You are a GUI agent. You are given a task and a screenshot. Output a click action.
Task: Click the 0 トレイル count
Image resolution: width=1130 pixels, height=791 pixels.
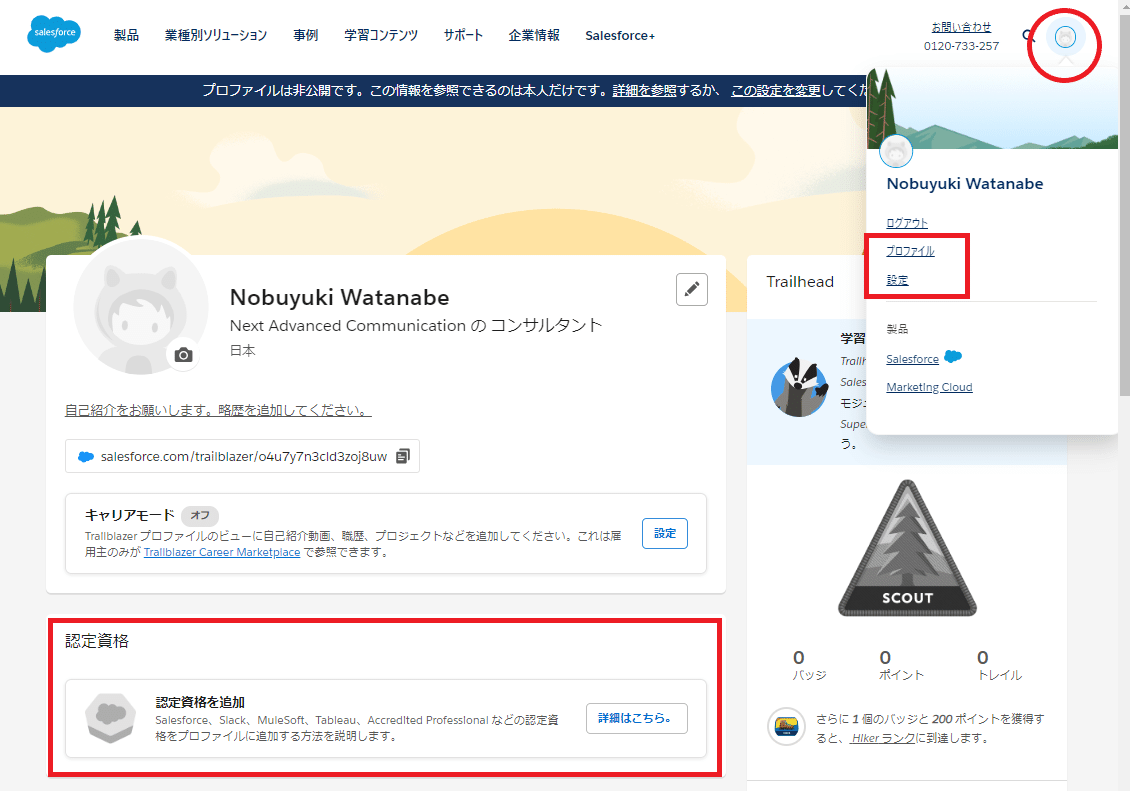1000,665
